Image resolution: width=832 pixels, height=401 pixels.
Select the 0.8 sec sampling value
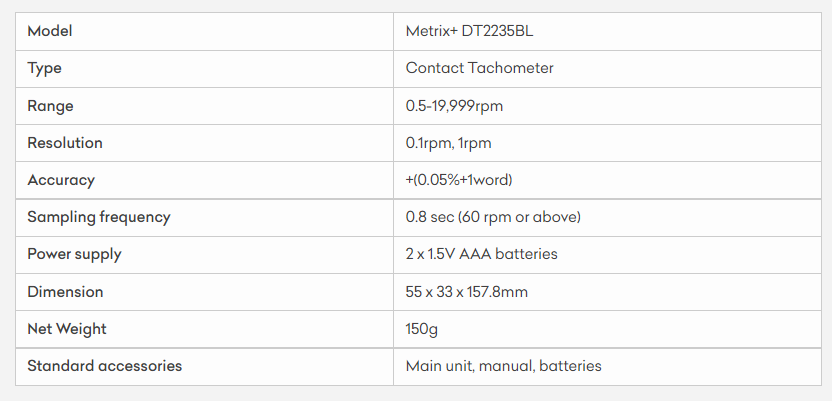click(493, 217)
